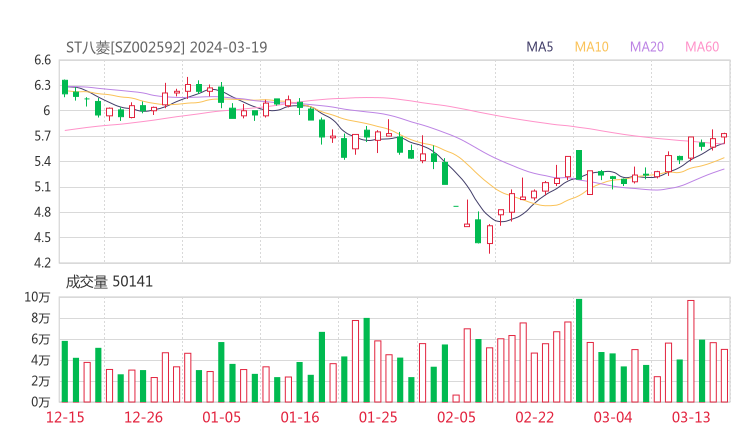Click the 4.5 price axis label
Screen dimensions: 740x440
[x=42, y=237]
